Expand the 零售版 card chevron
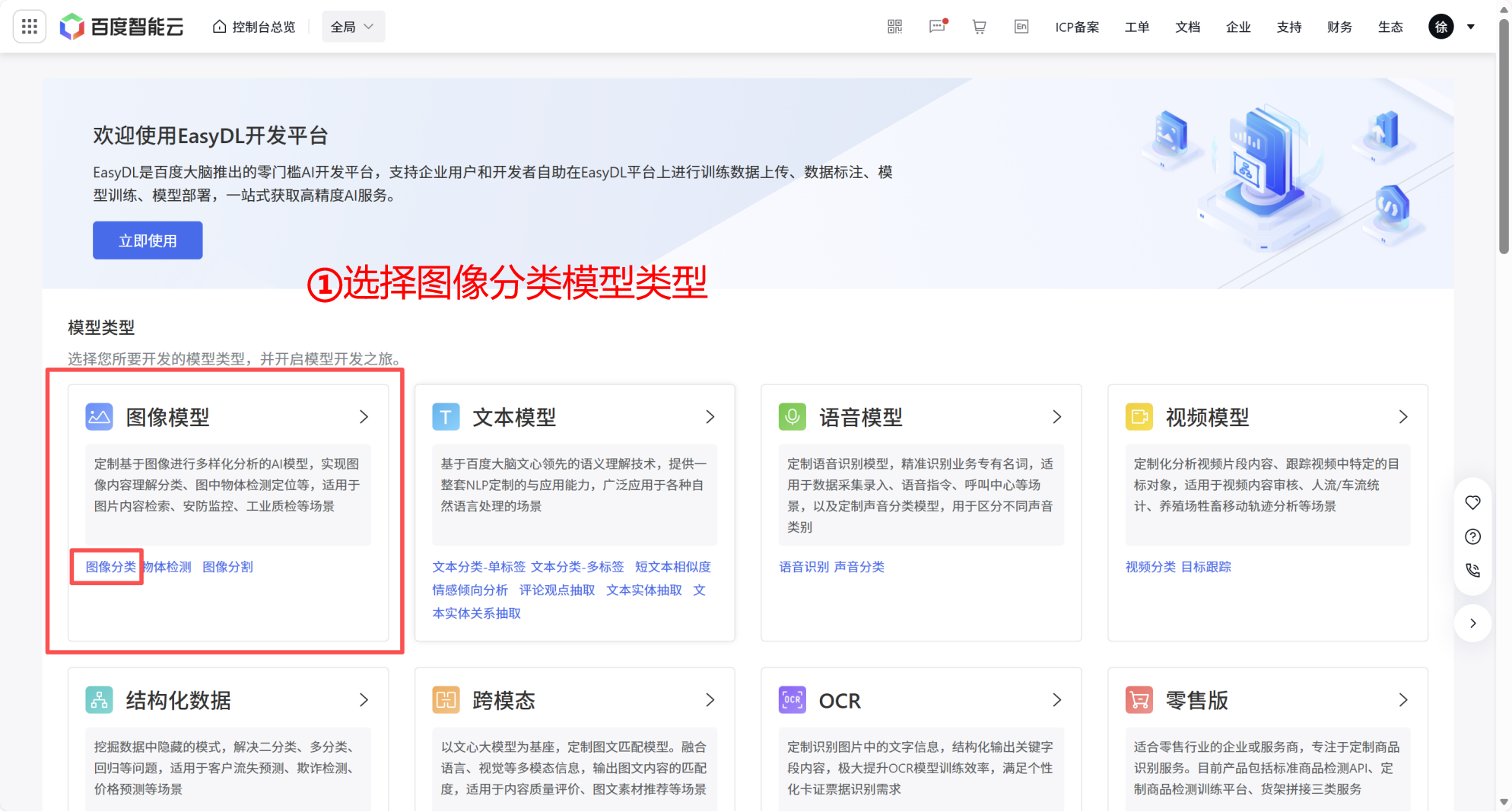1512x812 pixels. point(1404,700)
